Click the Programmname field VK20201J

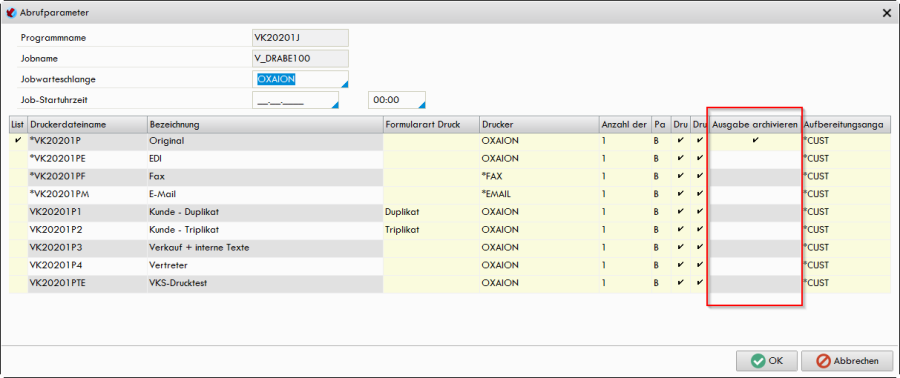click(x=300, y=38)
